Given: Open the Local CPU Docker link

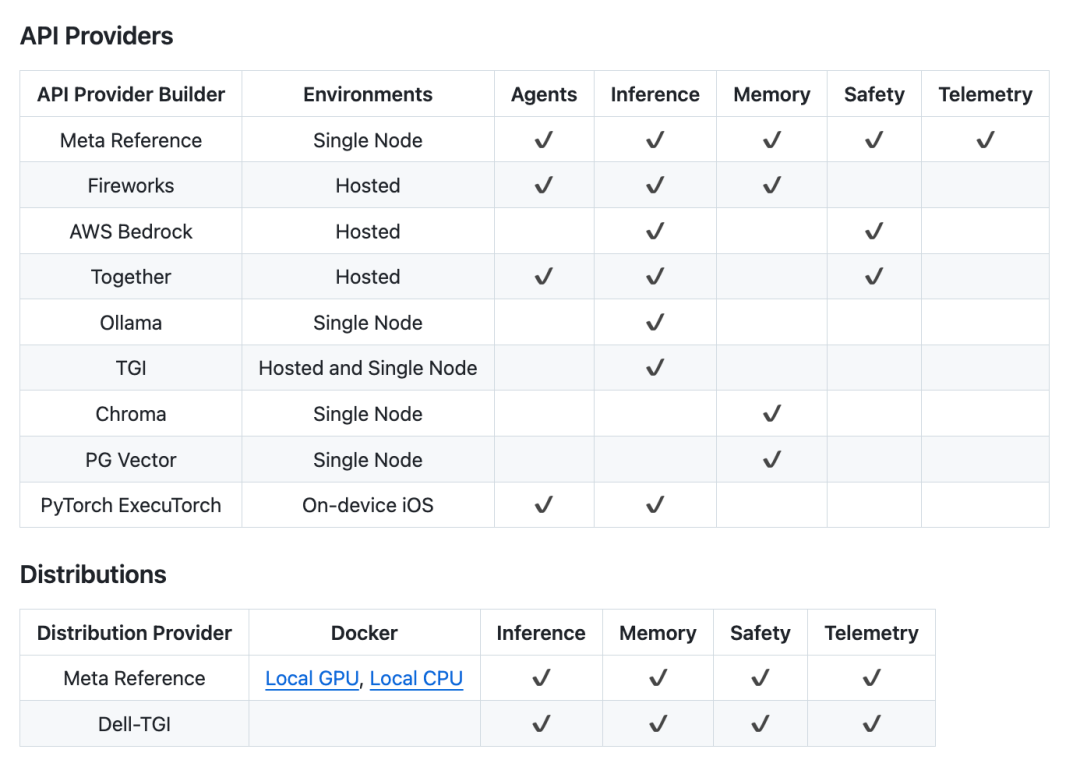Looking at the screenshot, I should click(416, 678).
